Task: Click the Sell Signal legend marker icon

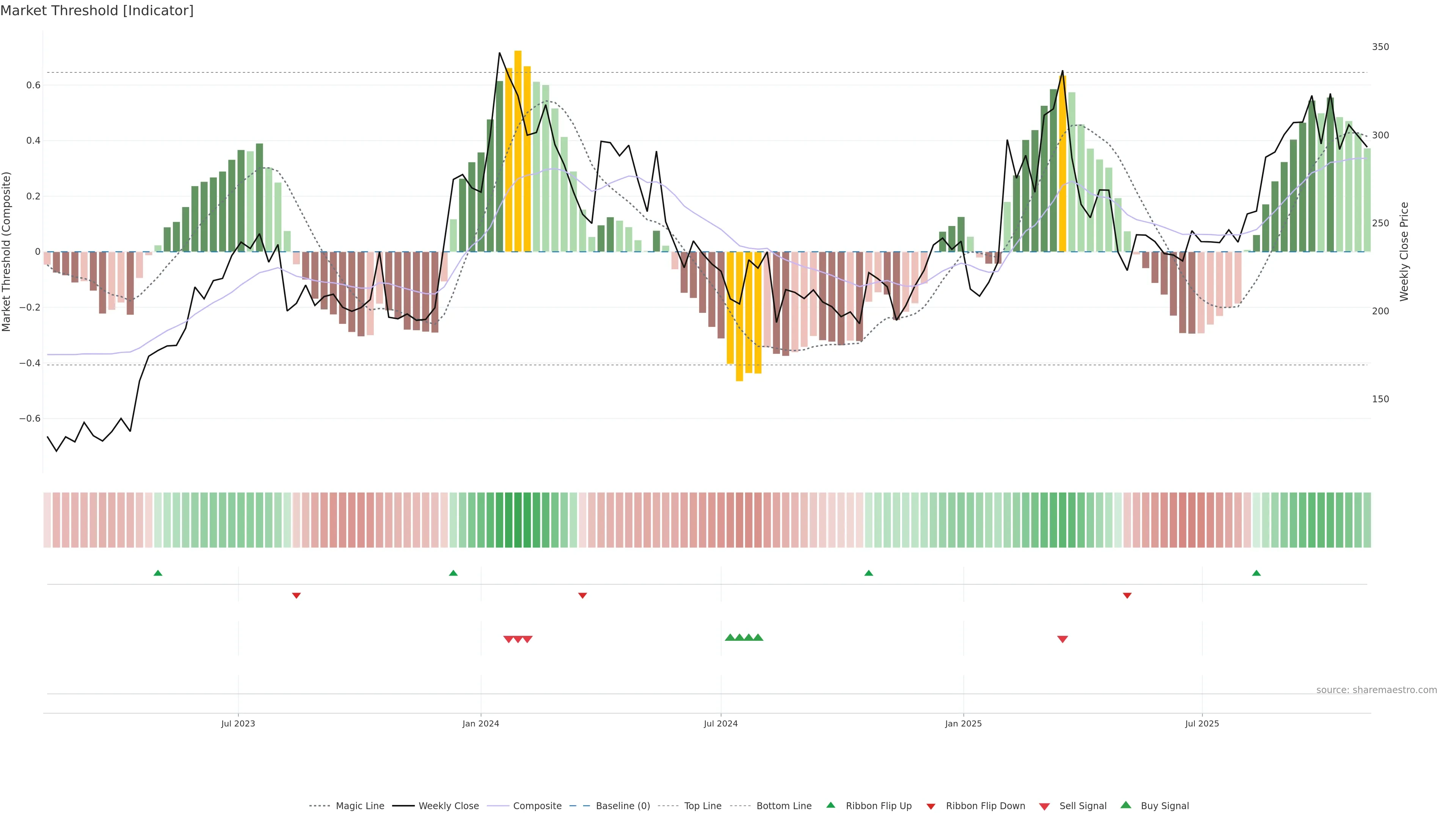Action: click(x=1044, y=806)
